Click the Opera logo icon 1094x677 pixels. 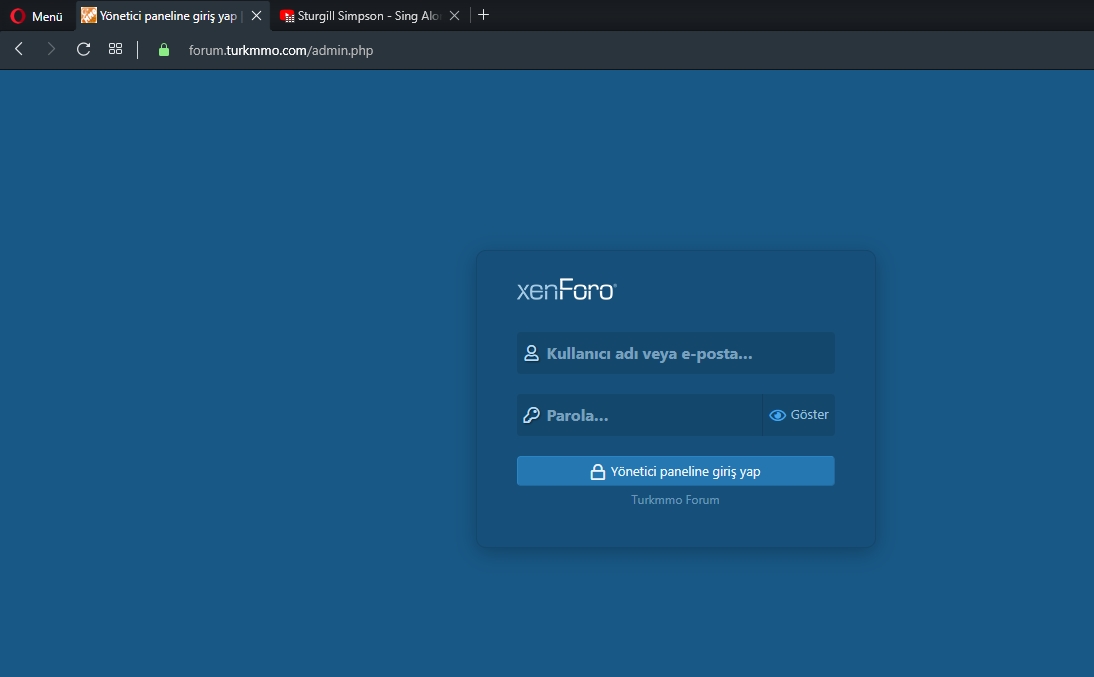[x=18, y=15]
